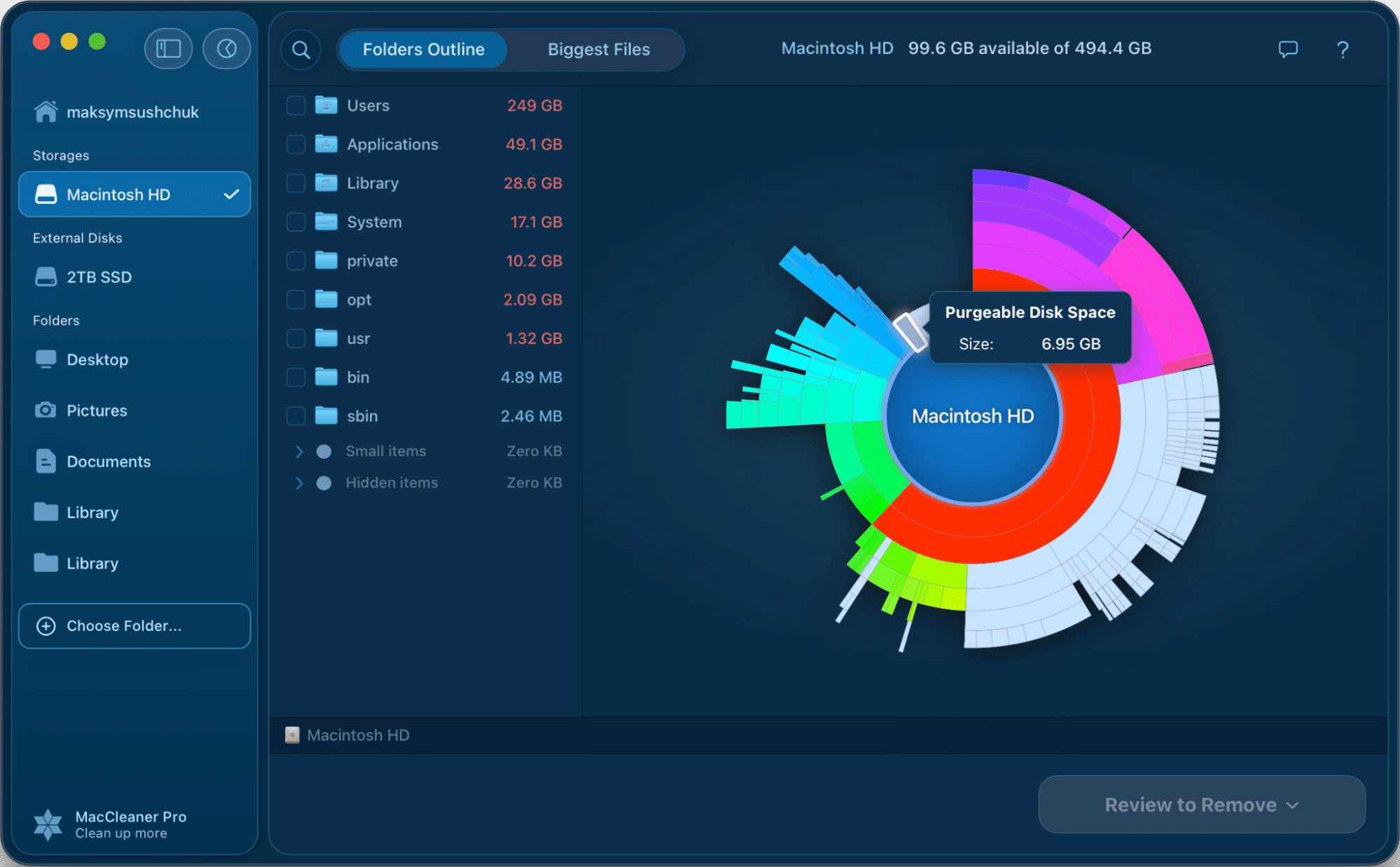Toggle the sidebar panel icon
The width and height of the screenshot is (1400, 867).
168,49
